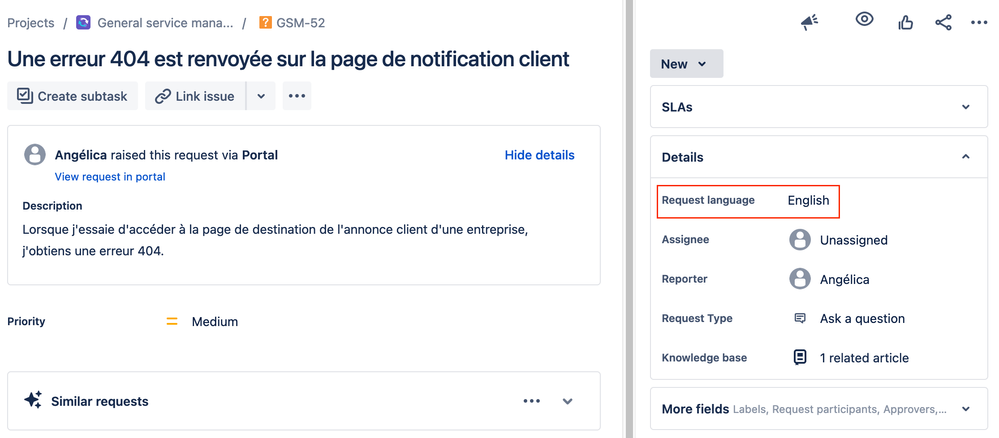
Task: Click Angélica's avatar in request box
Action: [x=34, y=155]
